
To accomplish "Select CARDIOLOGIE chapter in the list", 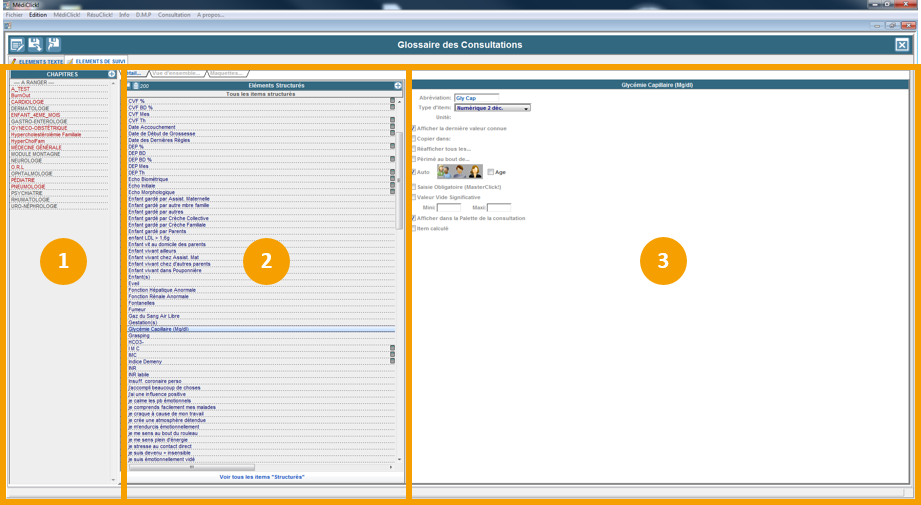I will point(28,102).
